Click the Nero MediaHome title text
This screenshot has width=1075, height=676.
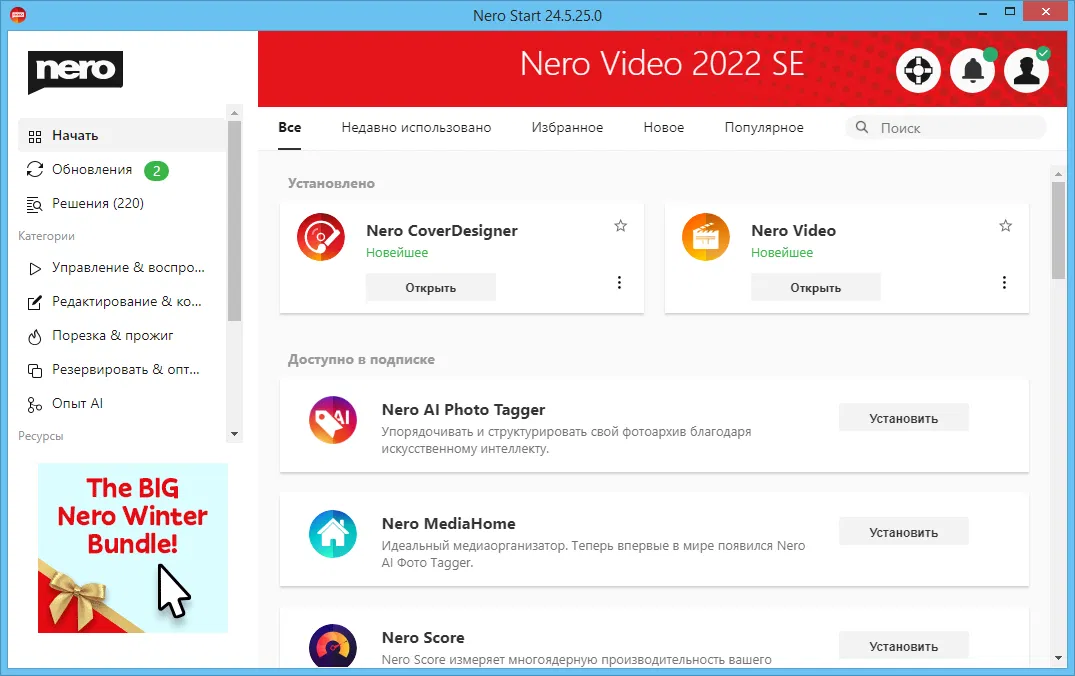click(x=448, y=524)
